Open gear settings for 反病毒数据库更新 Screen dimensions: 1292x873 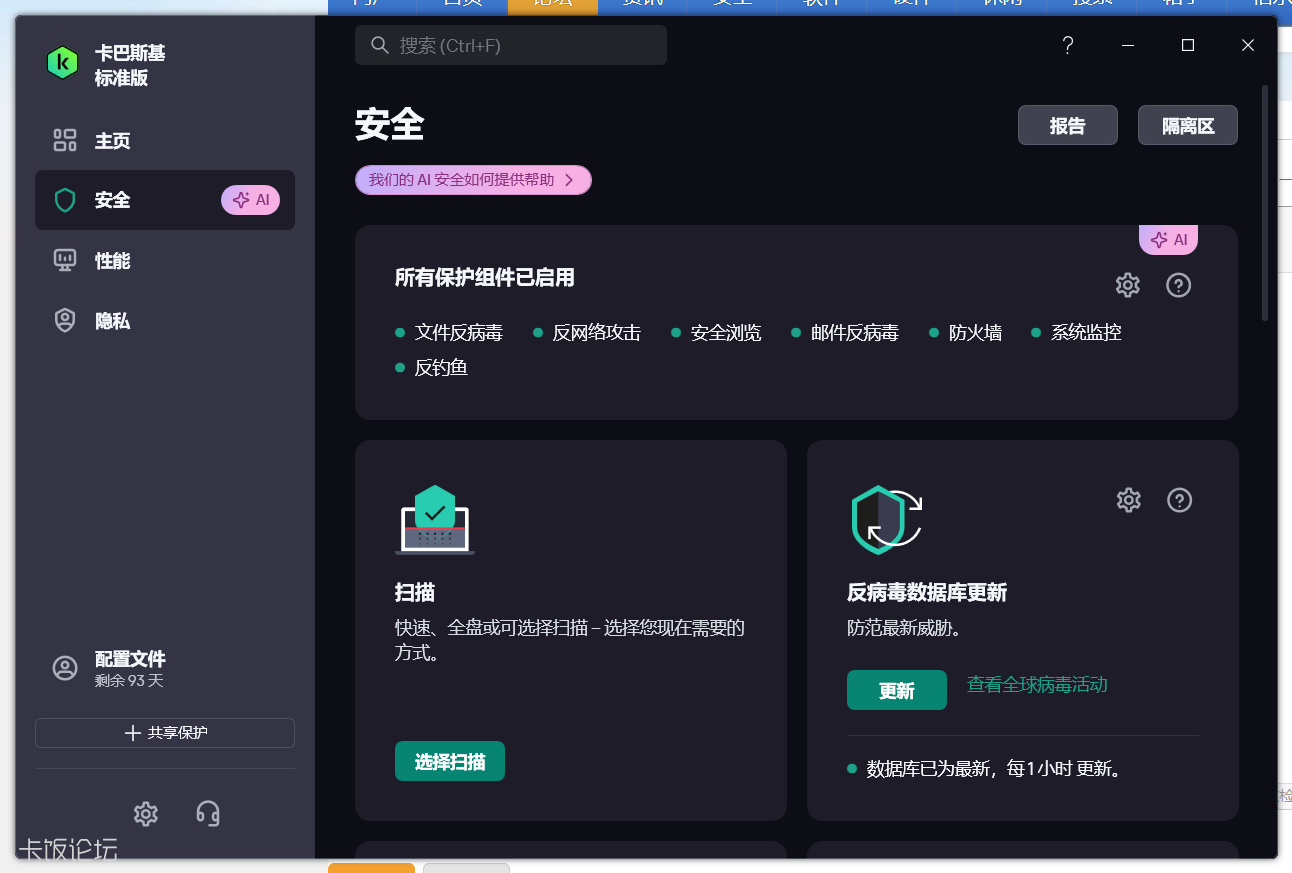pyautogui.click(x=1129, y=500)
